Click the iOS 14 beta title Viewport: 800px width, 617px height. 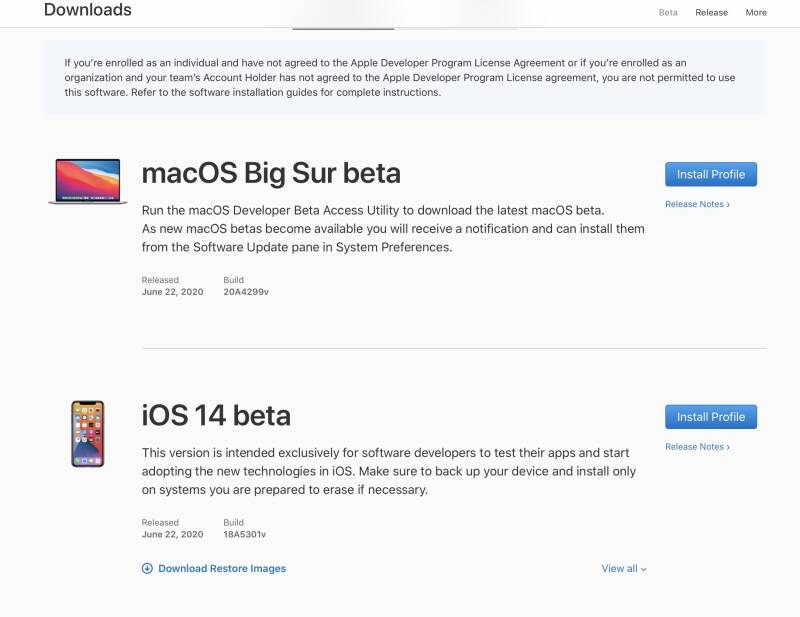point(216,415)
